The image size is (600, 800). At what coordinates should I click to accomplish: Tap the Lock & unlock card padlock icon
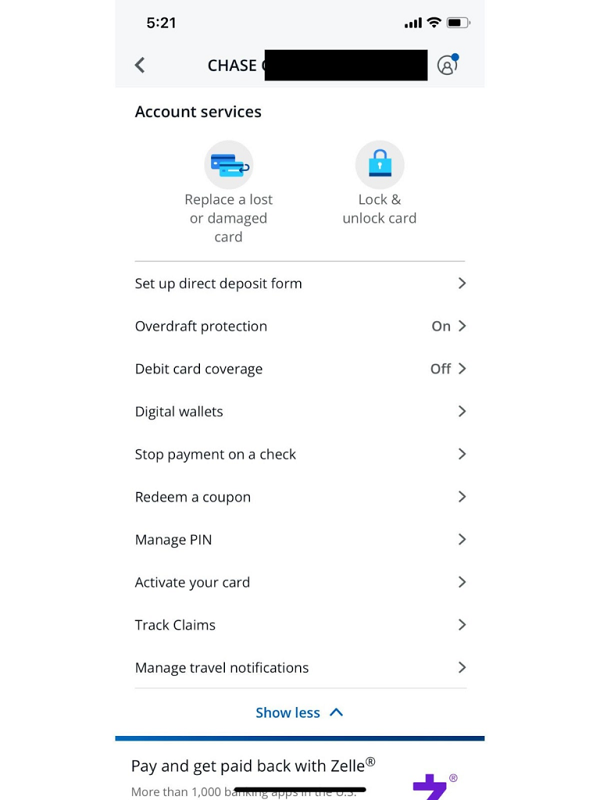point(379,163)
